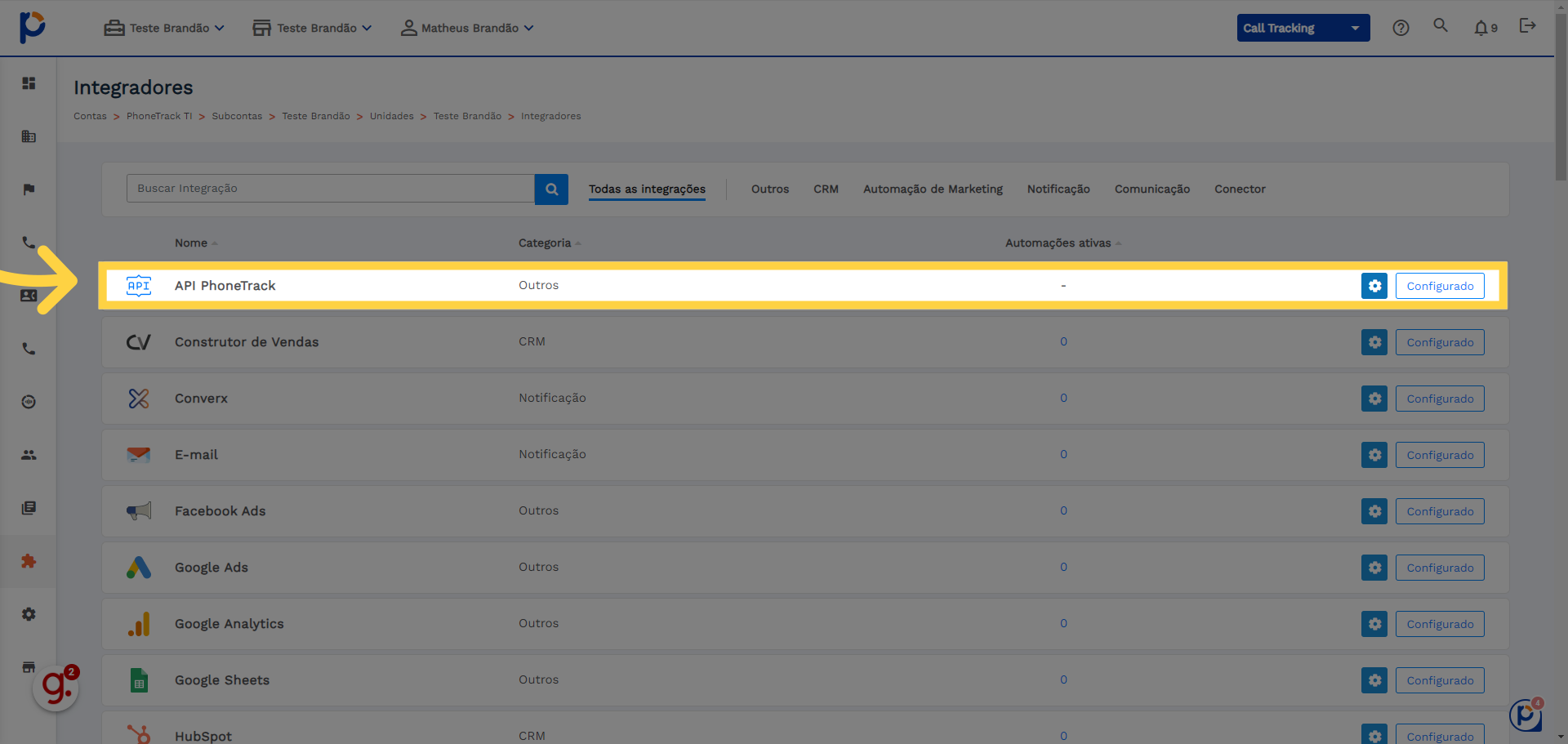
Task: Focus the Buscar Integração search field
Action: click(x=331, y=189)
